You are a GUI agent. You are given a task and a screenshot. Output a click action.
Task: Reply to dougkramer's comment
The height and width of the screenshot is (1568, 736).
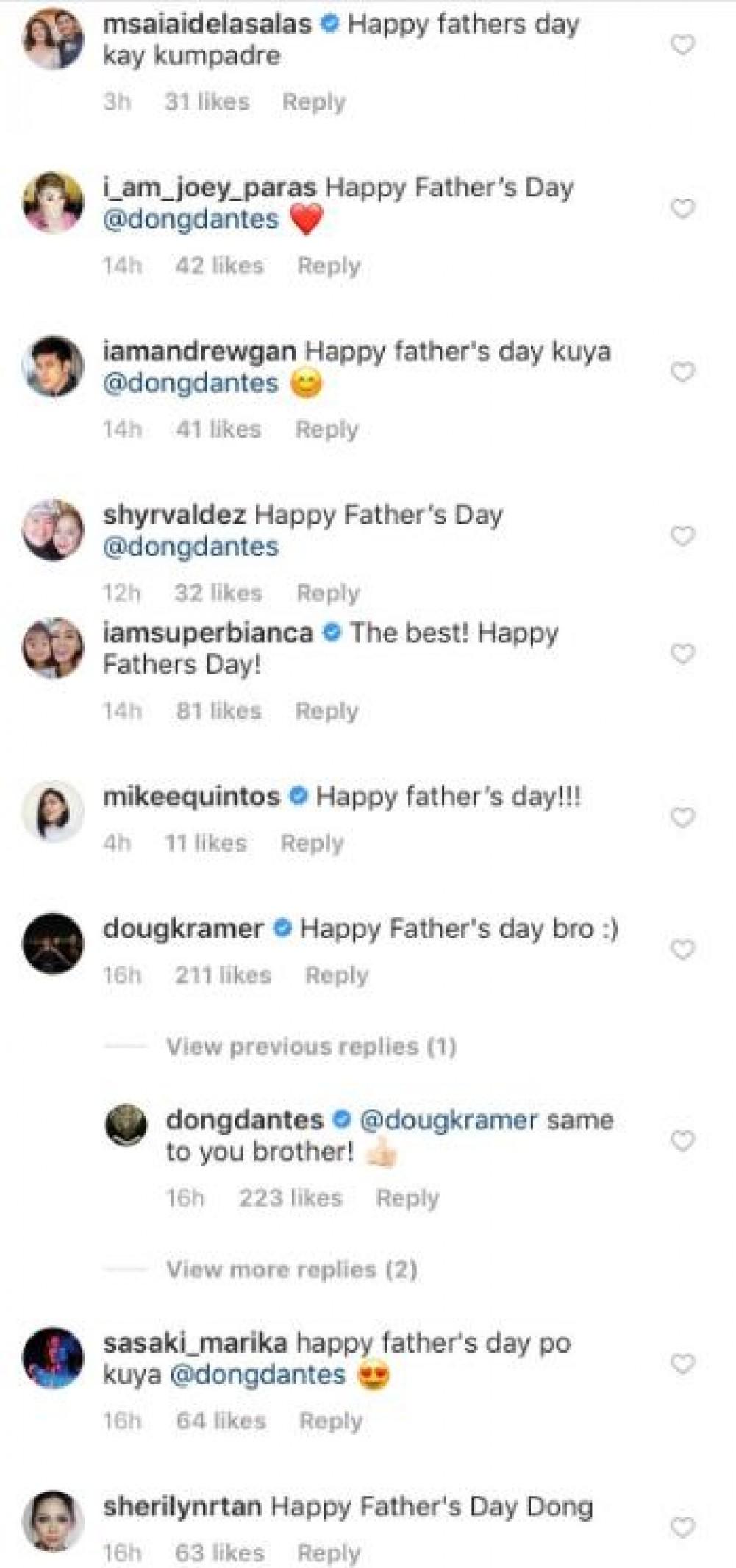click(336, 975)
